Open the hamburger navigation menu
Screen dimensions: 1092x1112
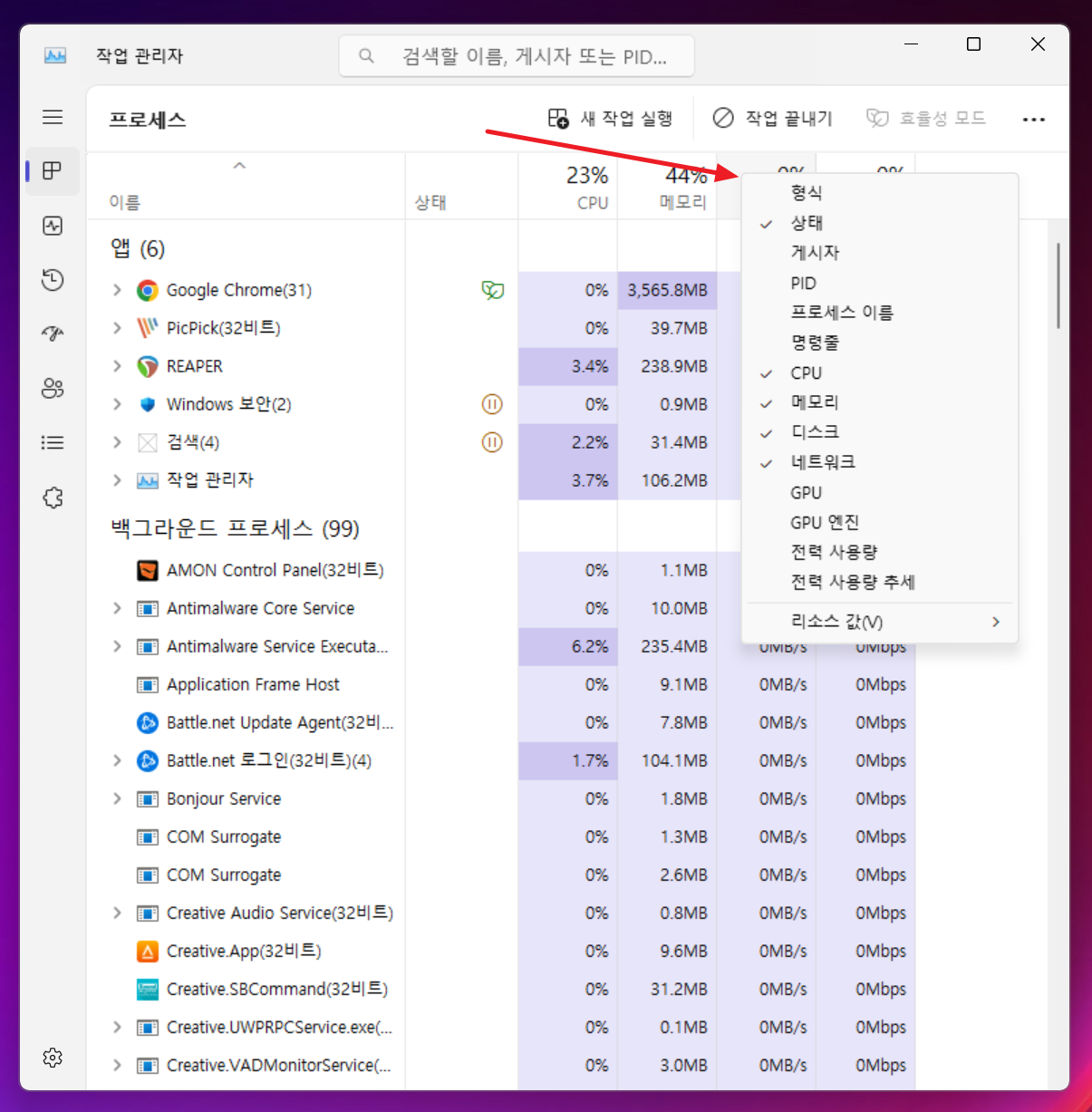(x=53, y=117)
